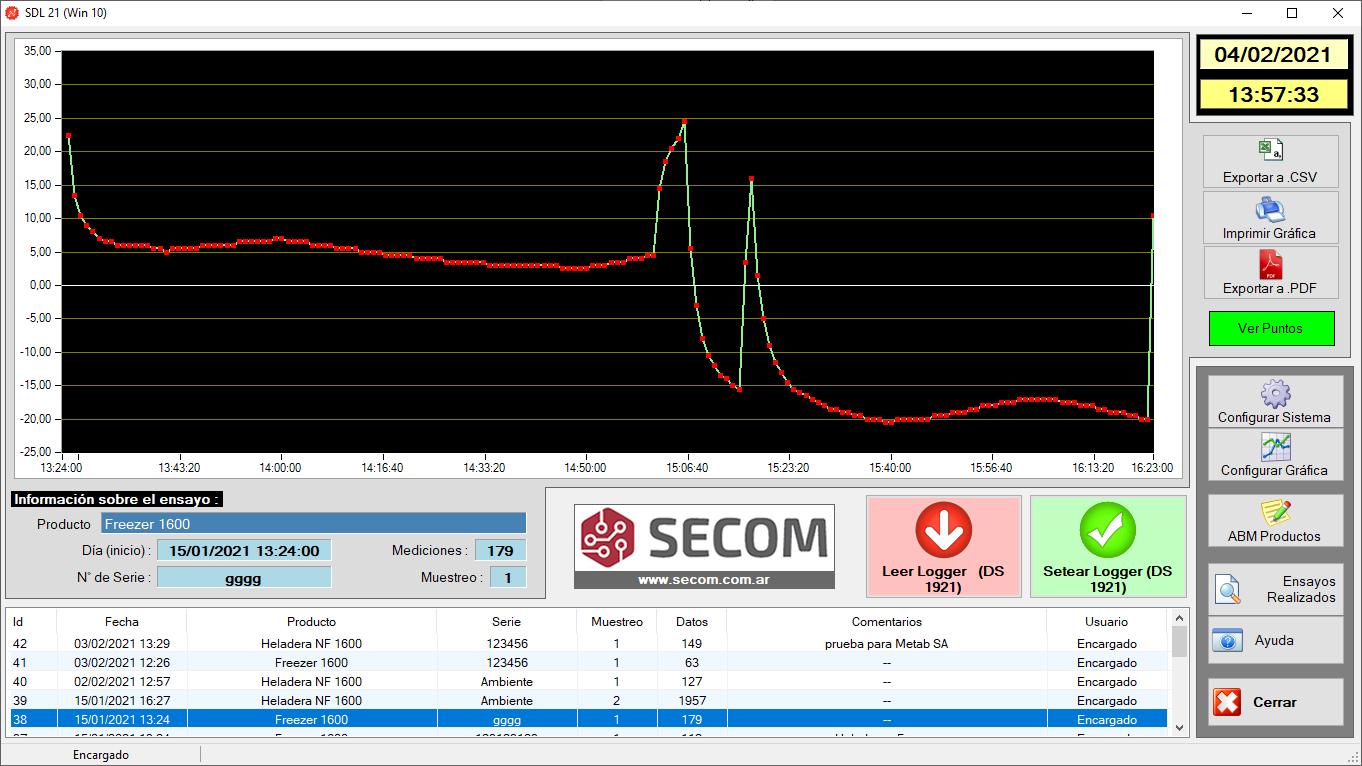Open the SECOM website logo banner
Image resolution: width=1362 pixels, height=766 pixels.
[x=704, y=546]
